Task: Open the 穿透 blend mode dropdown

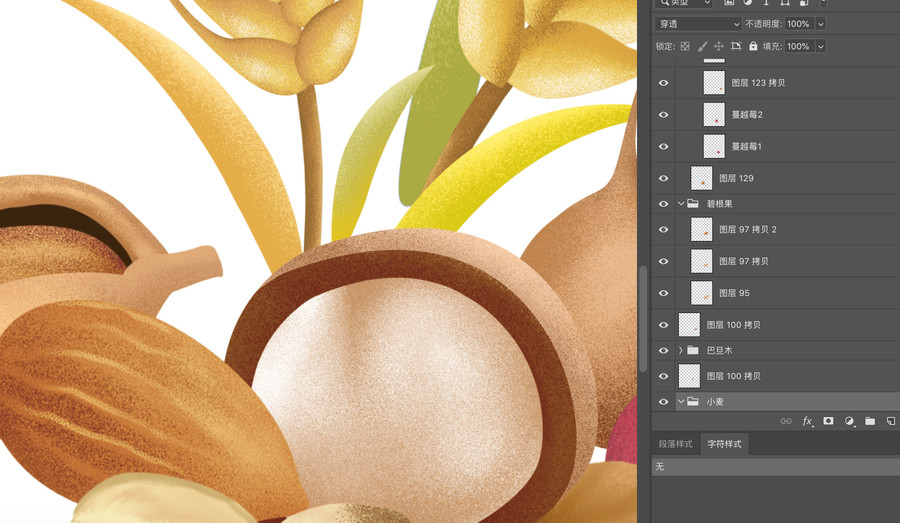Action: coord(699,24)
